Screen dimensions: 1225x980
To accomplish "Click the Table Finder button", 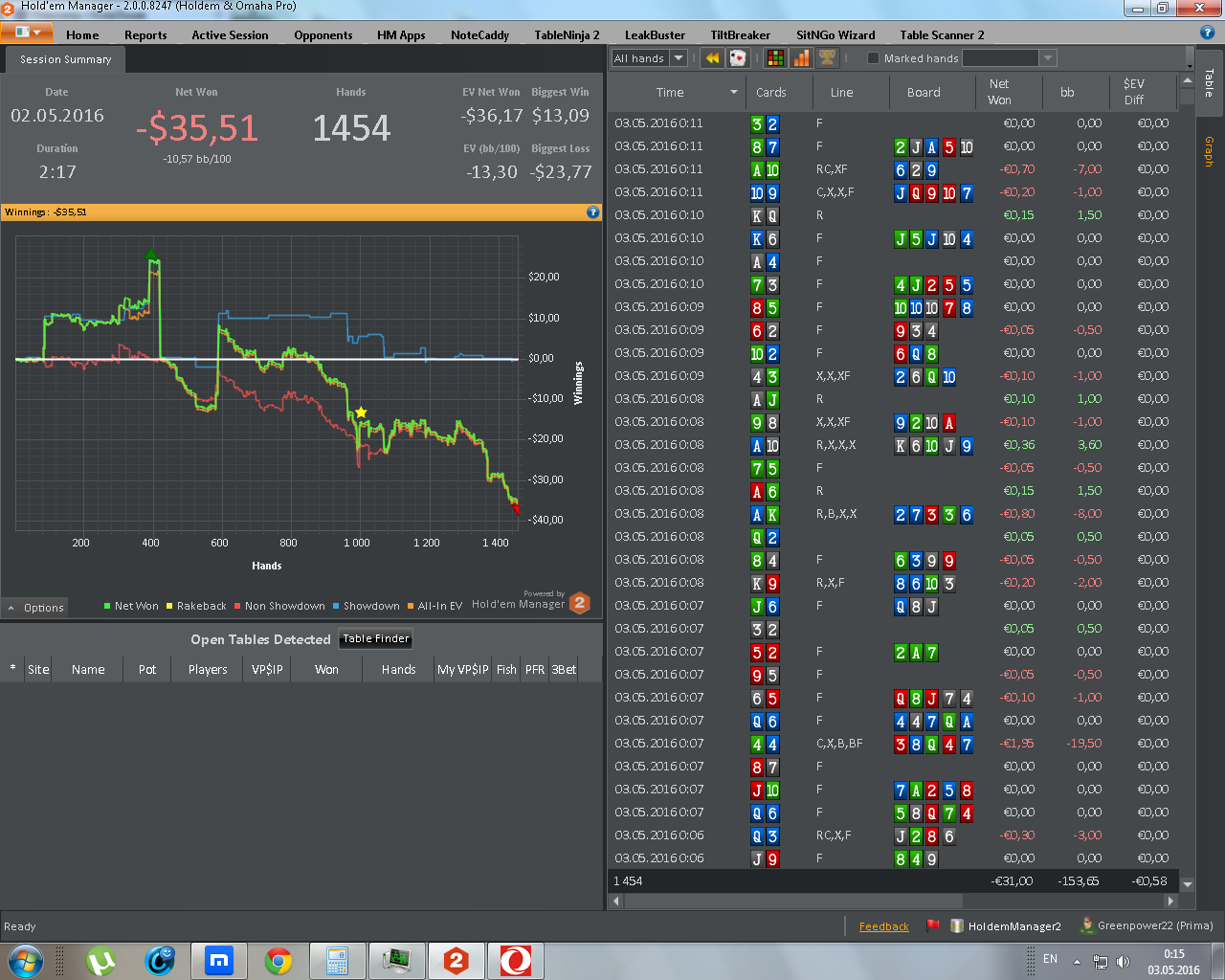I will [375, 639].
